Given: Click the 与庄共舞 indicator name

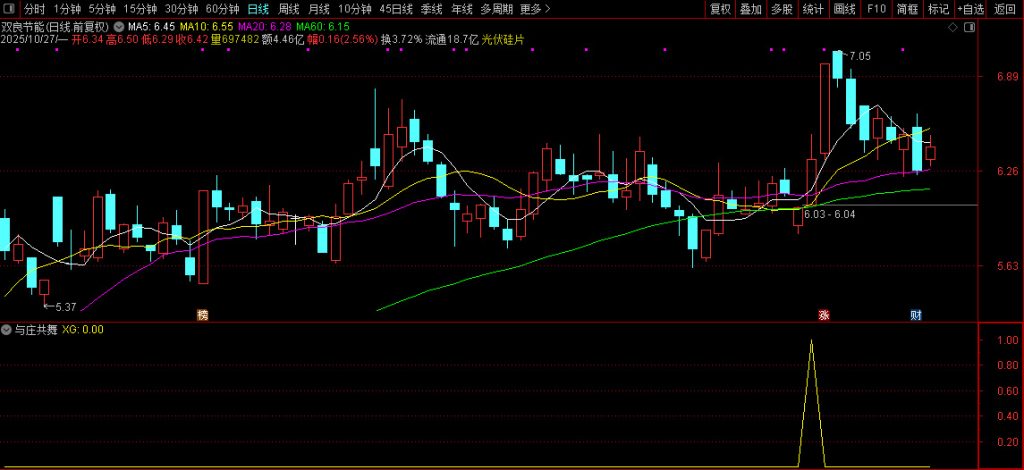Looking at the screenshot, I should (35, 330).
